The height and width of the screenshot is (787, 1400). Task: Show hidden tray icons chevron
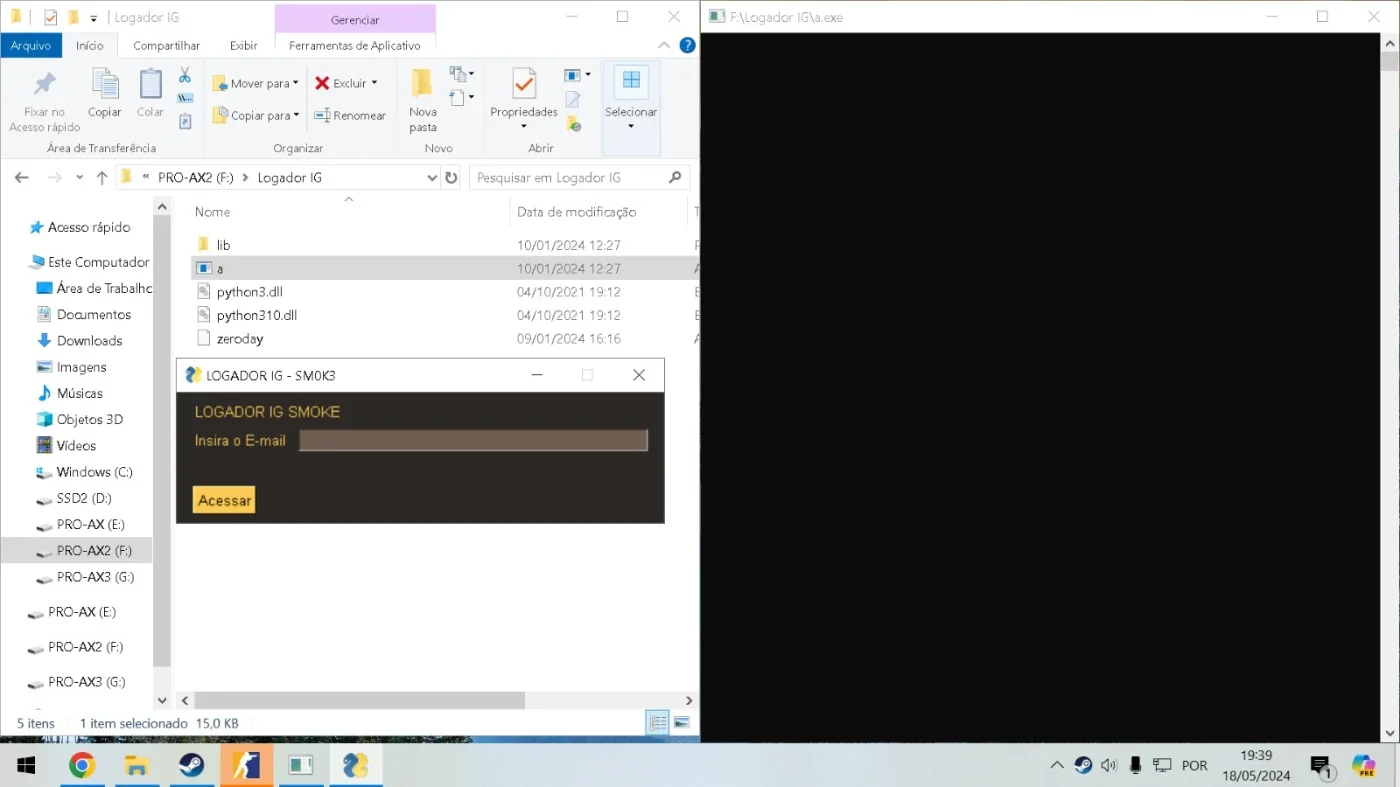click(x=1057, y=766)
